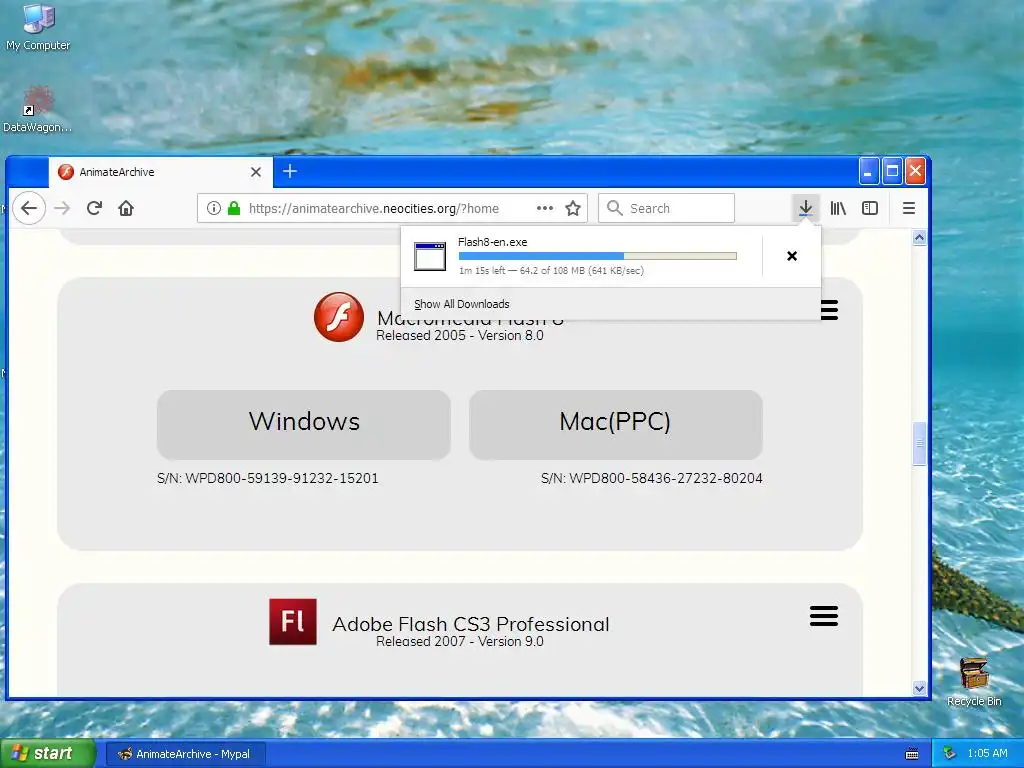Open Macromedia Flash 8 card hamburger menu
Viewport: 1024px width, 768px height.
coord(829,310)
